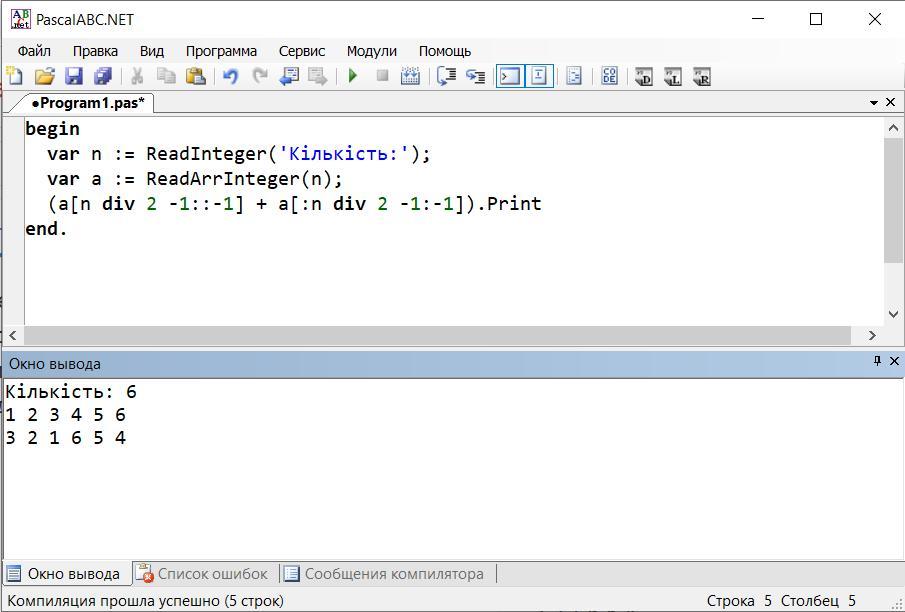This screenshot has height=612, width=905.
Task: Click the Строка 5 status indicator
Action: pos(739,601)
